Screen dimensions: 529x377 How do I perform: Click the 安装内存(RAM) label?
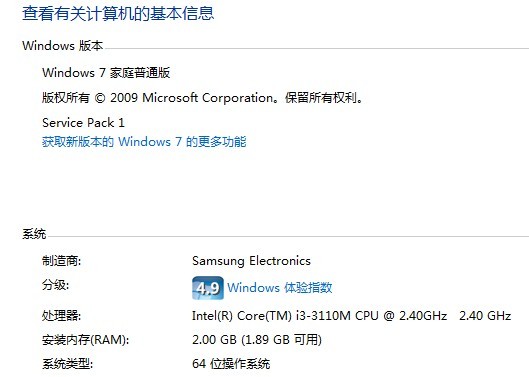point(85,340)
